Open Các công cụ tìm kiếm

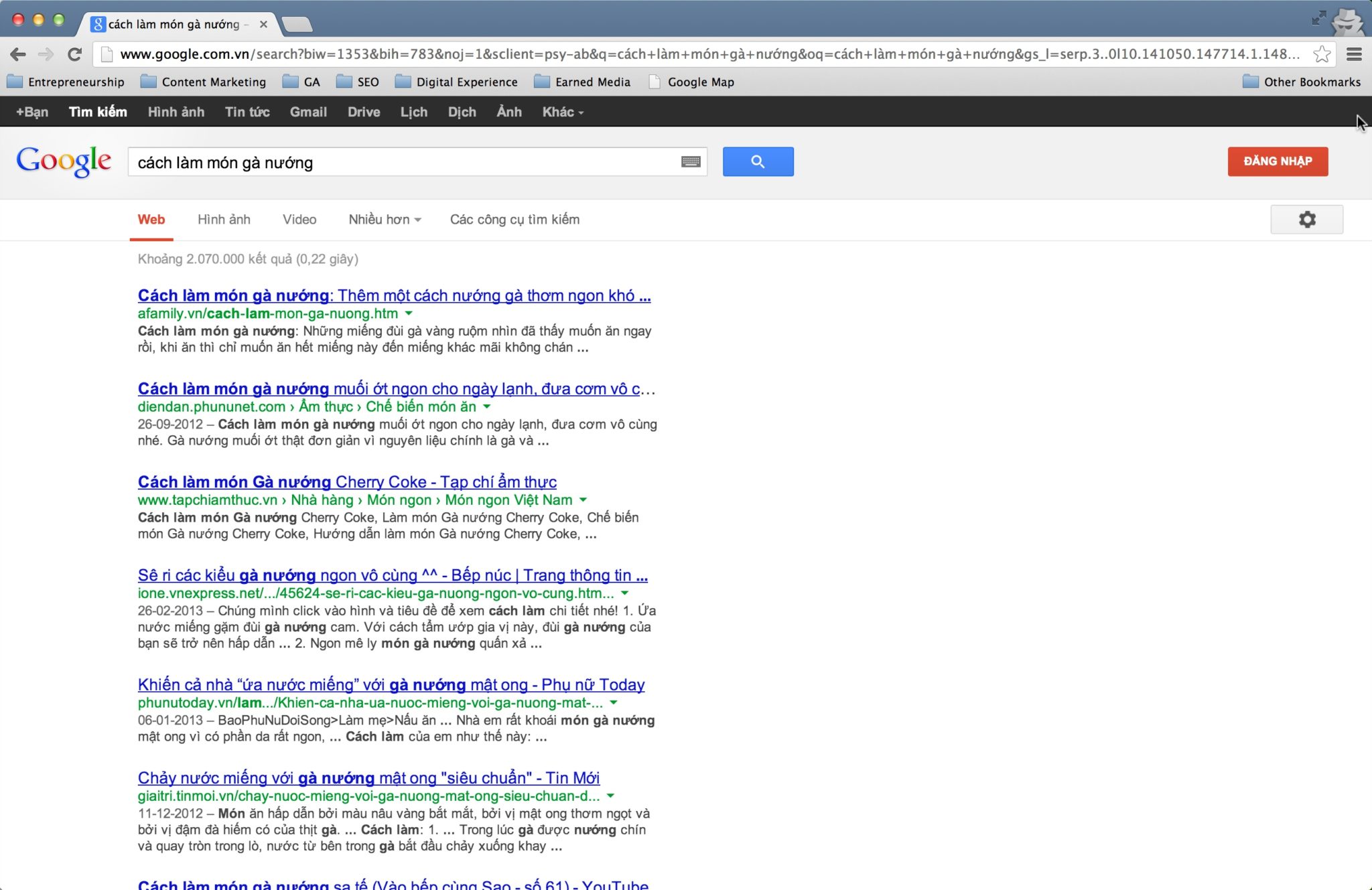[x=514, y=220]
